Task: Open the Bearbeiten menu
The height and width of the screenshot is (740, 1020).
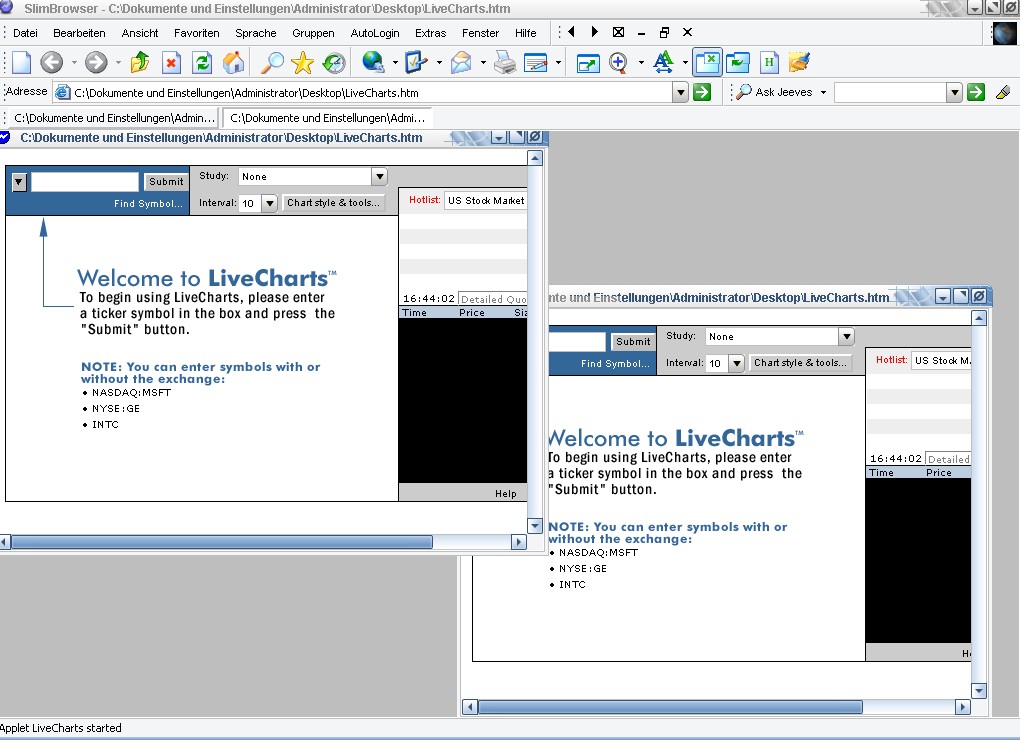Action: click(x=79, y=33)
